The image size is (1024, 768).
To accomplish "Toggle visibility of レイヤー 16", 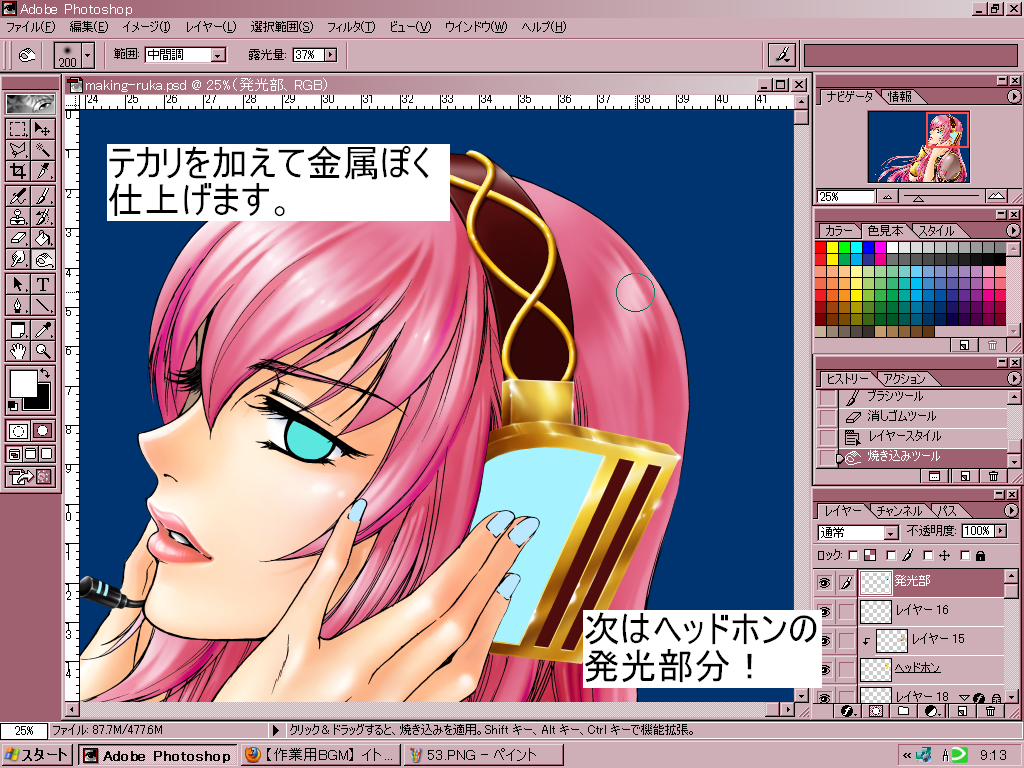I will [825, 610].
